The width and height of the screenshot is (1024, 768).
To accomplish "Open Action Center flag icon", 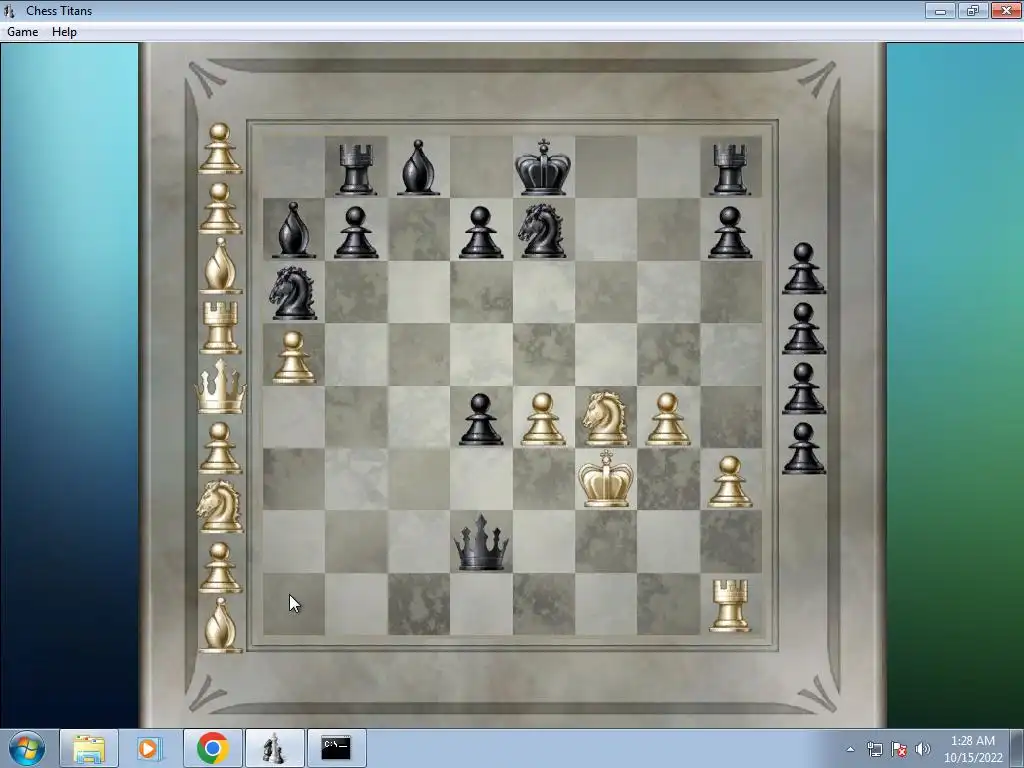I will (899, 749).
